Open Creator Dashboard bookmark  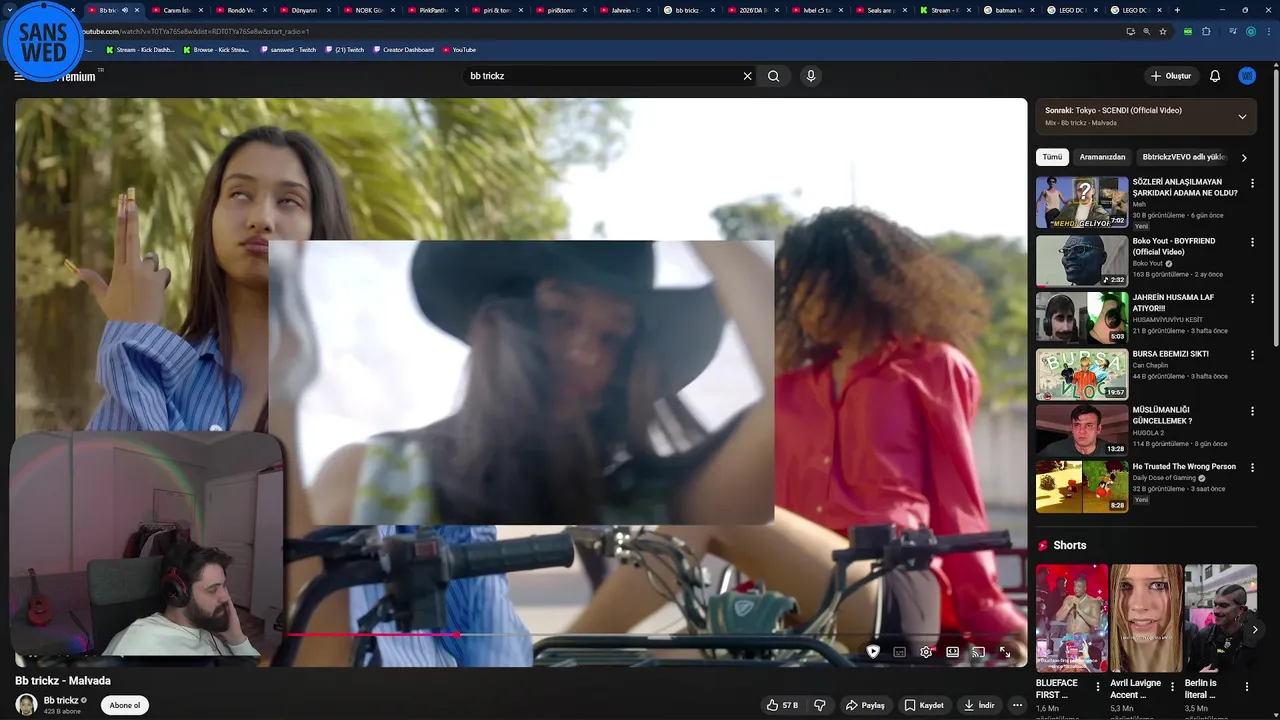(x=403, y=49)
